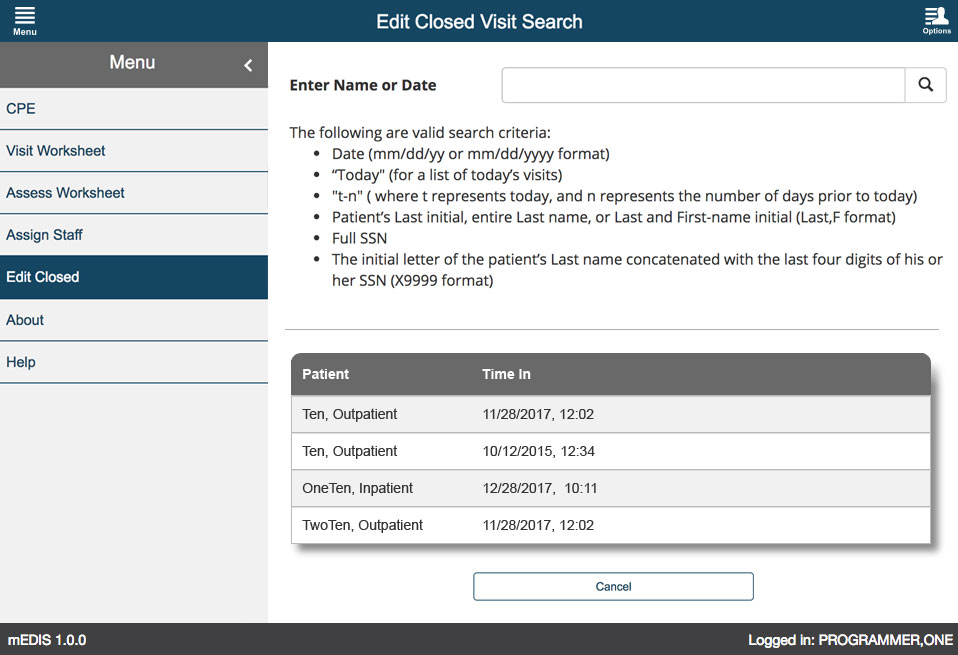Select the TwoTen, Outpatient row
The image size is (958, 655).
point(611,525)
